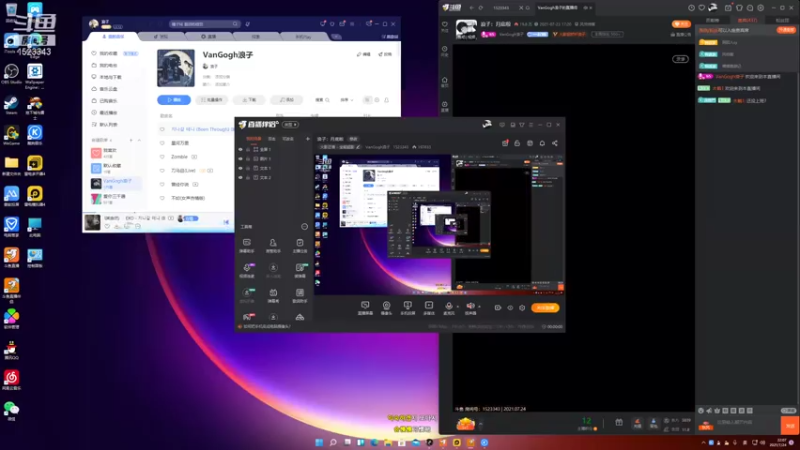Viewport: 800px width, 450px height.
Task: Edit stream title with the pencil icon
Action: pyautogui.click(x=358, y=147)
